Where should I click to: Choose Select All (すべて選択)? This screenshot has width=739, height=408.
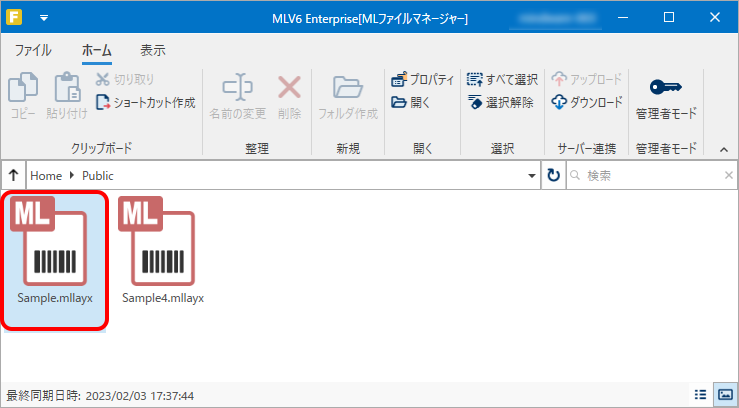502,80
